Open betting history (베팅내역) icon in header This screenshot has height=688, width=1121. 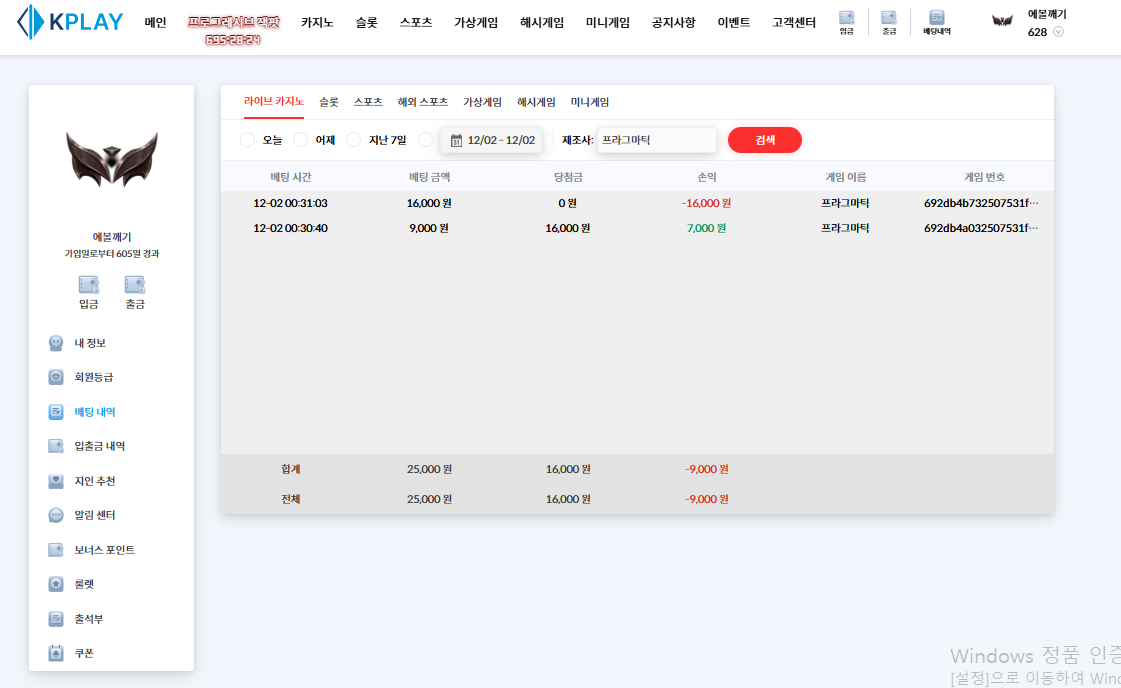[936, 21]
